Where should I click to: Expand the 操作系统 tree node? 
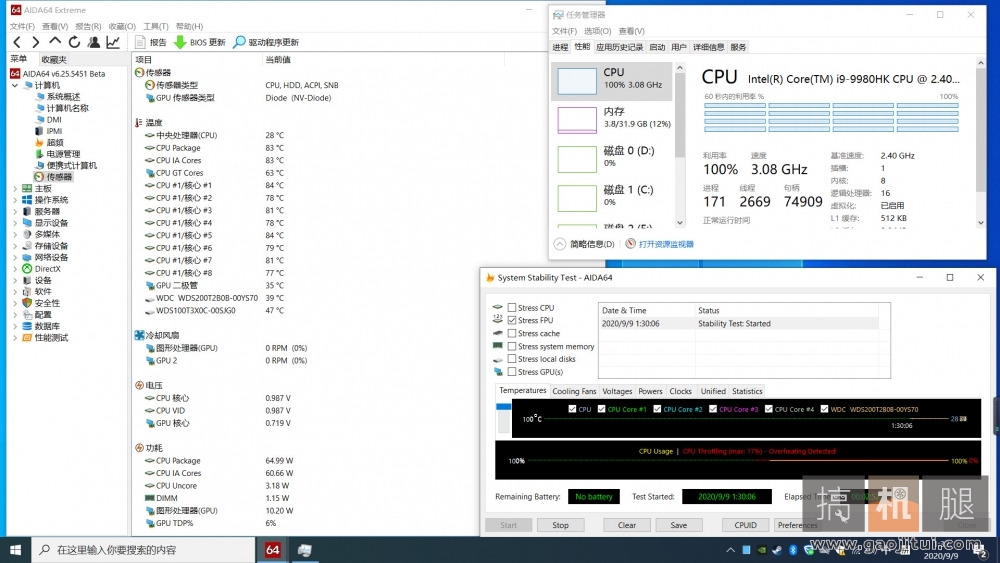[15, 200]
